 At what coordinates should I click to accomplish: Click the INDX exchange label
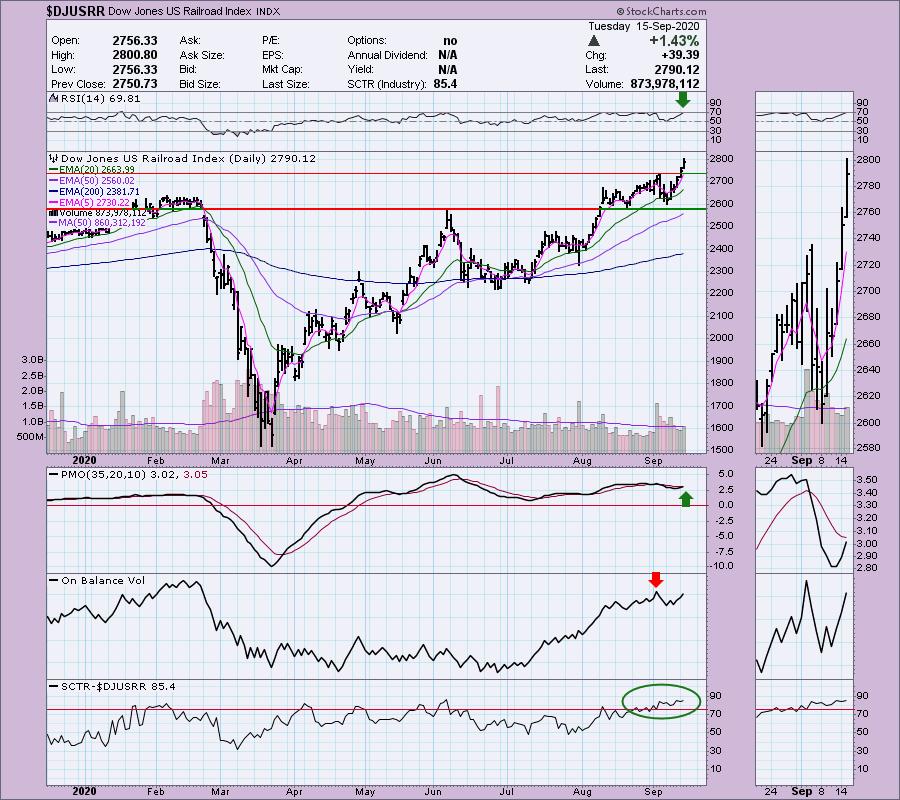[x=268, y=12]
